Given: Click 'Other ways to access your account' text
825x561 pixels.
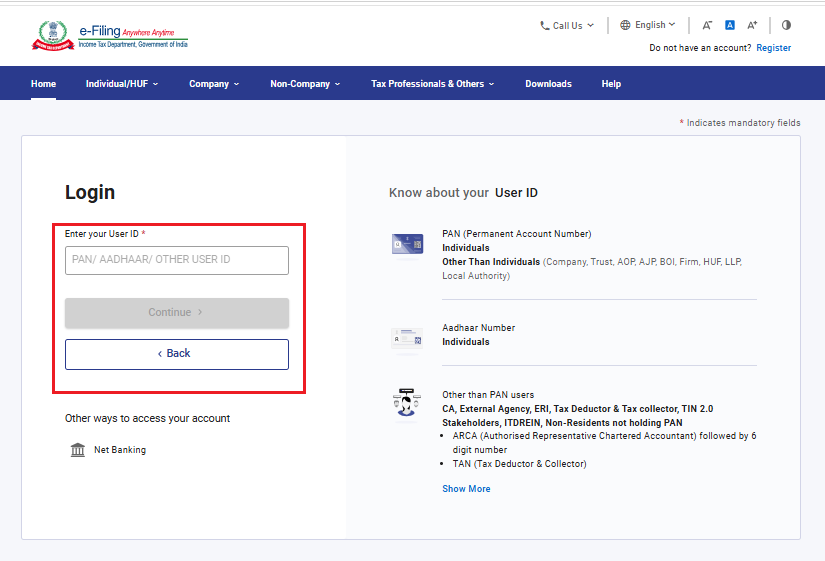Looking at the screenshot, I should point(147,418).
